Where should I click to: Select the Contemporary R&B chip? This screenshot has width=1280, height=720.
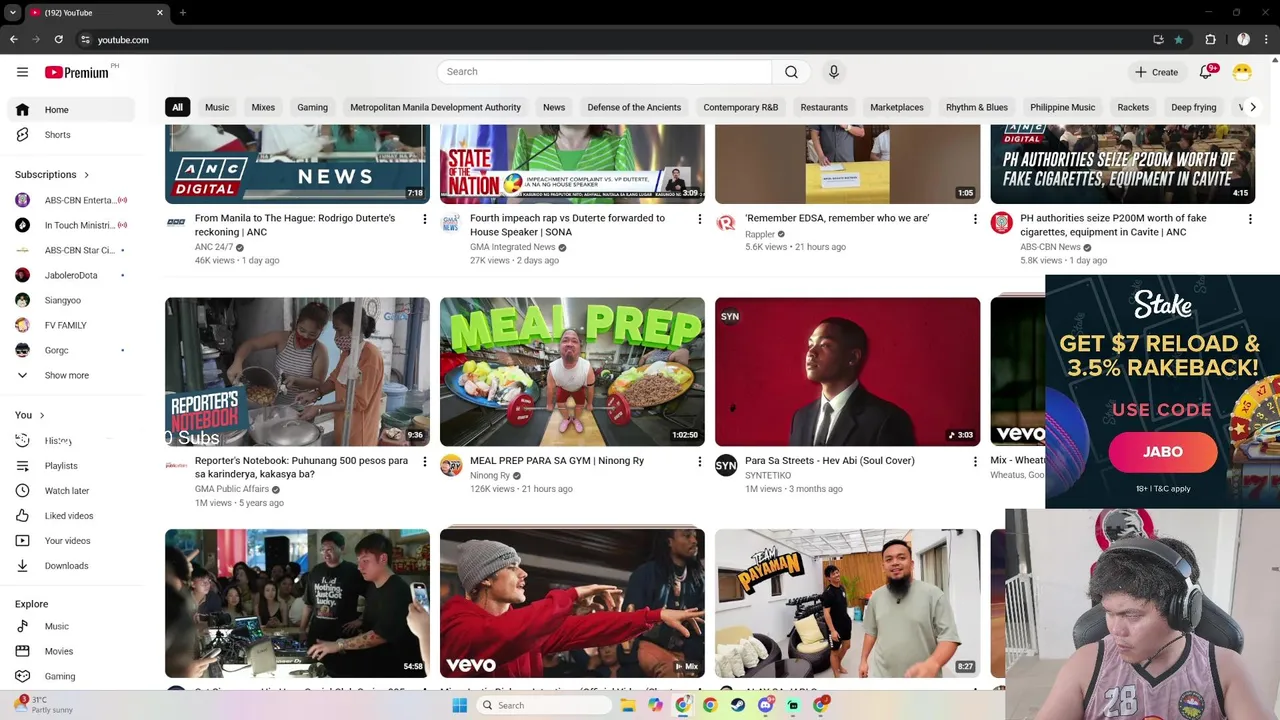pos(741,107)
